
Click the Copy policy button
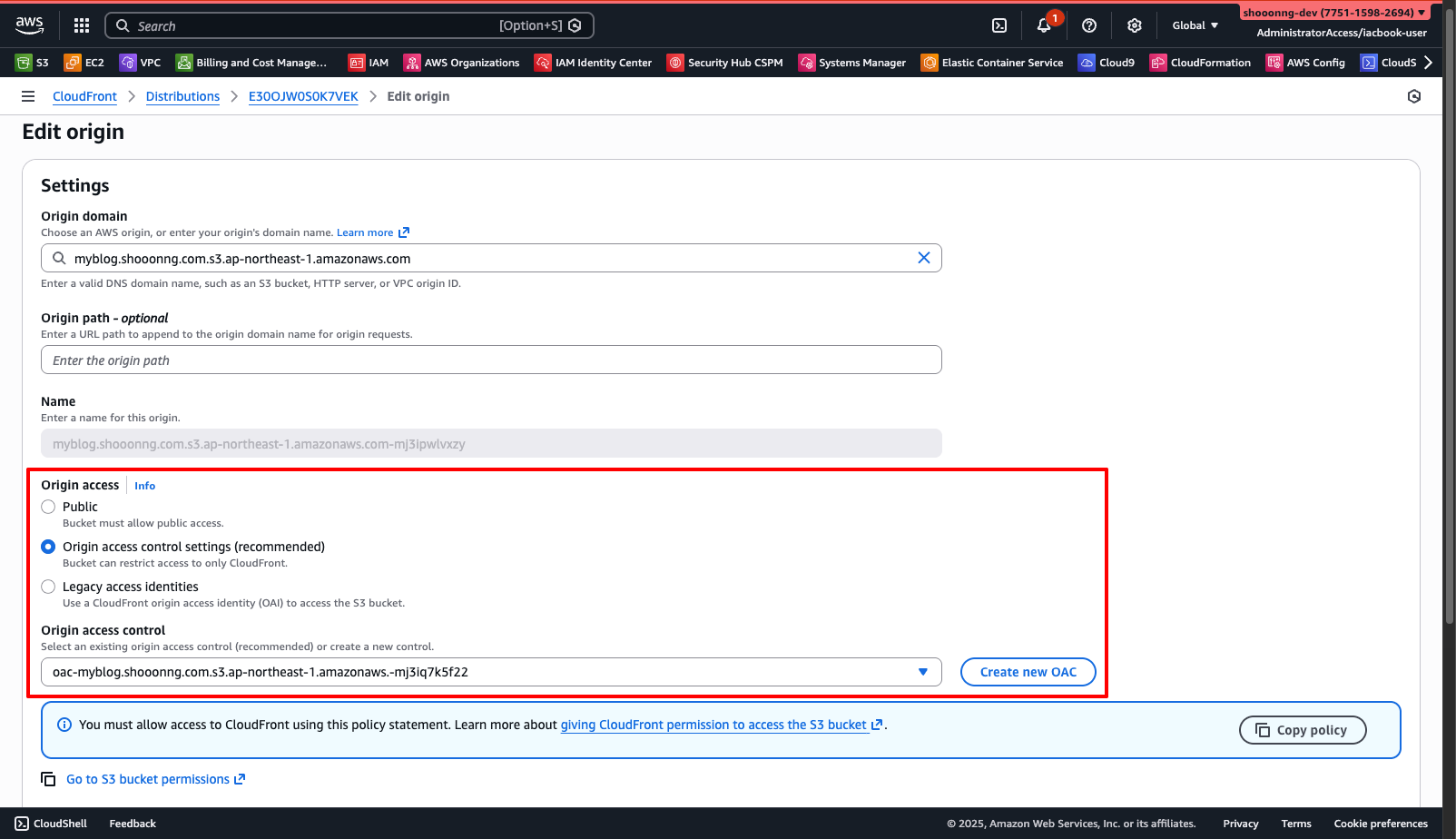[x=1303, y=730]
